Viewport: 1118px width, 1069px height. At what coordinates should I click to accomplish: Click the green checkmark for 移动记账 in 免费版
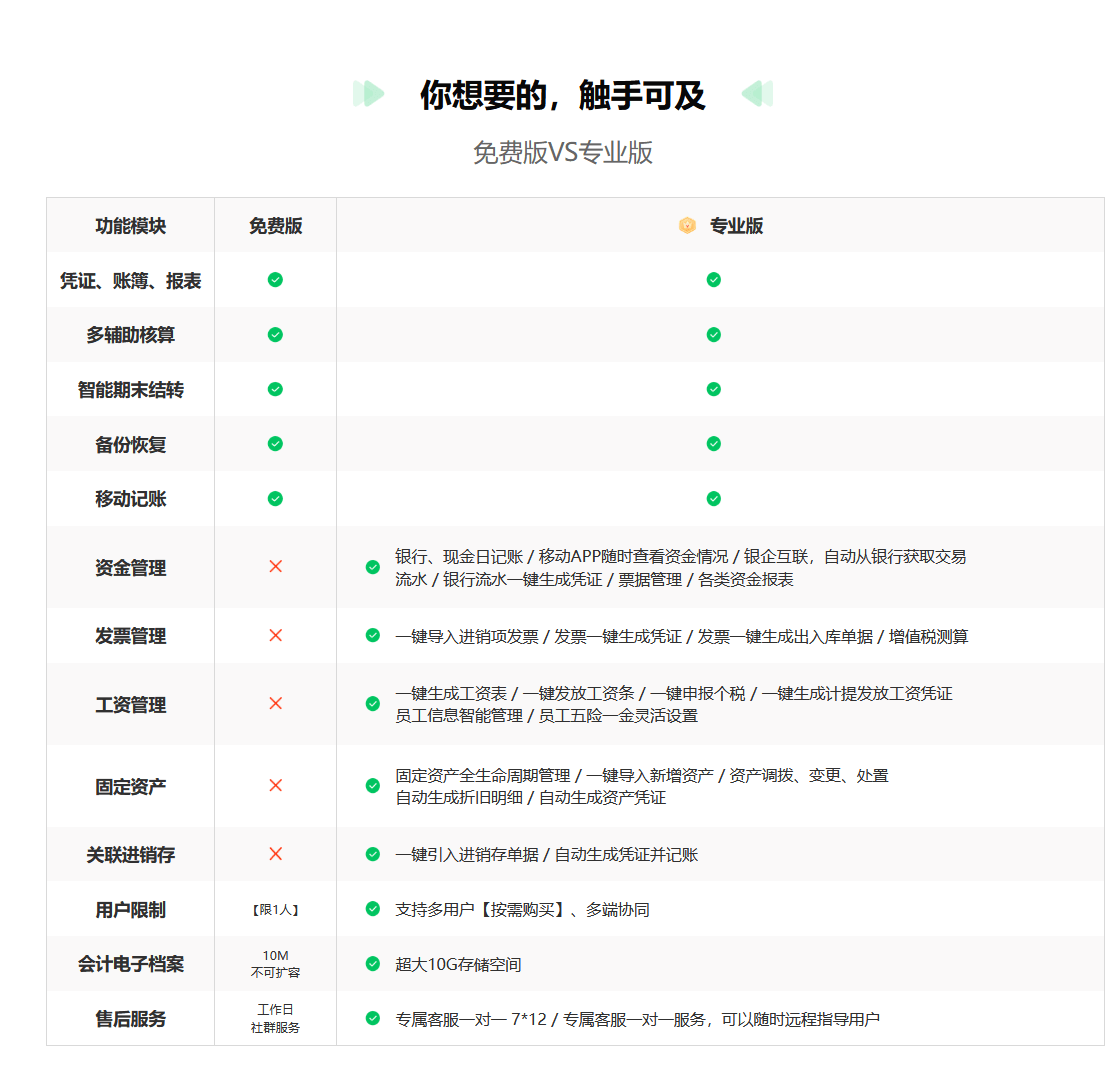pyautogui.click(x=275, y=498)
